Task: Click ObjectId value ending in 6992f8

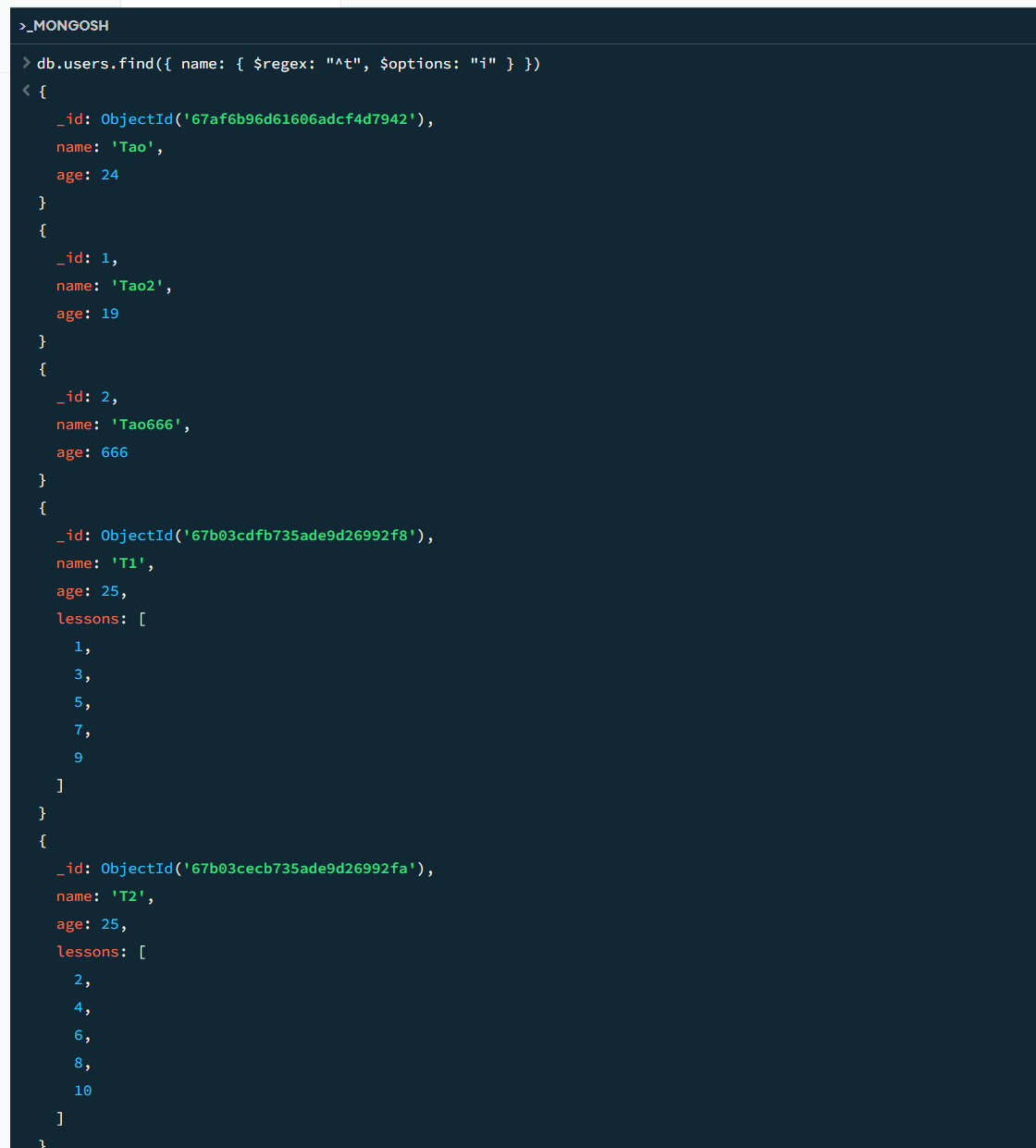Action: pyautogui.click(x=265, y=536)
